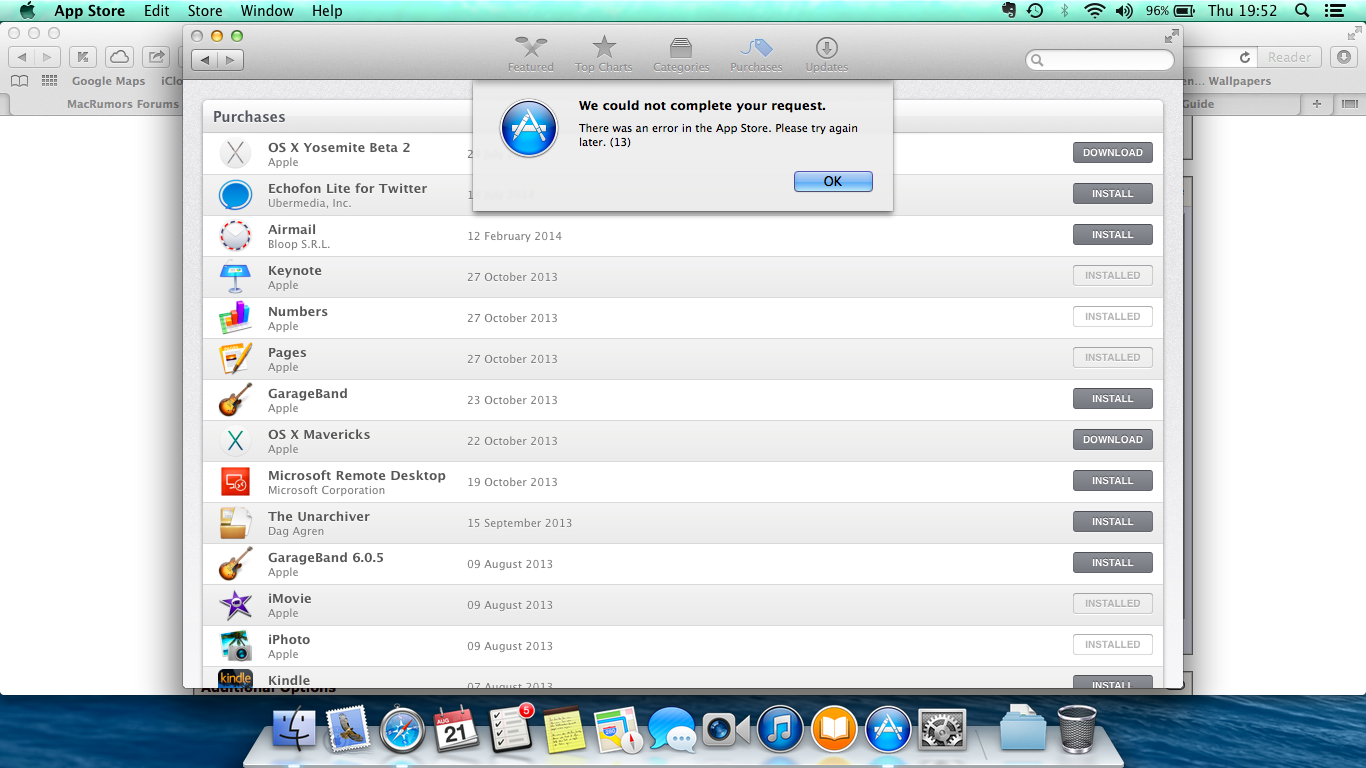Install GarageBand 6.0.5
Image resolution: width=1366 pixels, height=768 pixels.
pyautogui.click(x=1113, y=563)
